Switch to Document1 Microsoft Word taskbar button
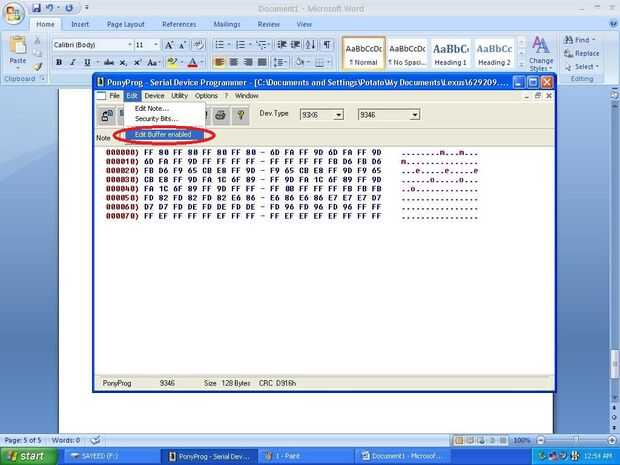The height and width of the screenshot is (465, 620). pos(401,456)
